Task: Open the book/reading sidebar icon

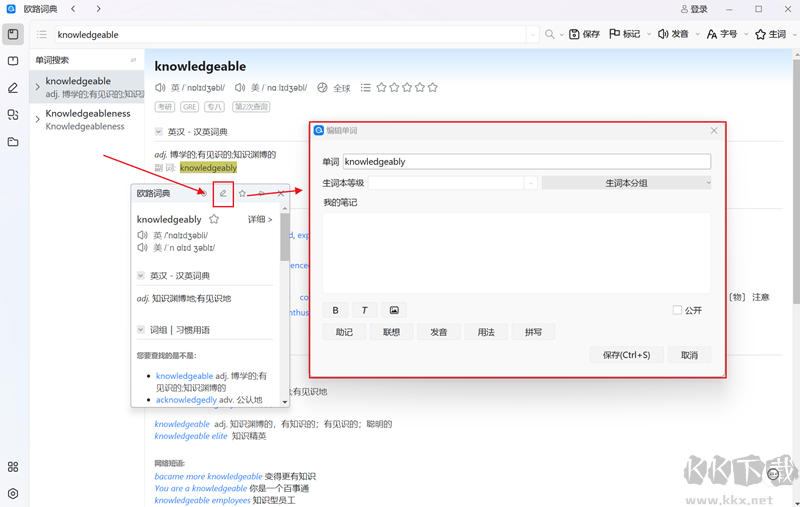Action: pos(13,61)
